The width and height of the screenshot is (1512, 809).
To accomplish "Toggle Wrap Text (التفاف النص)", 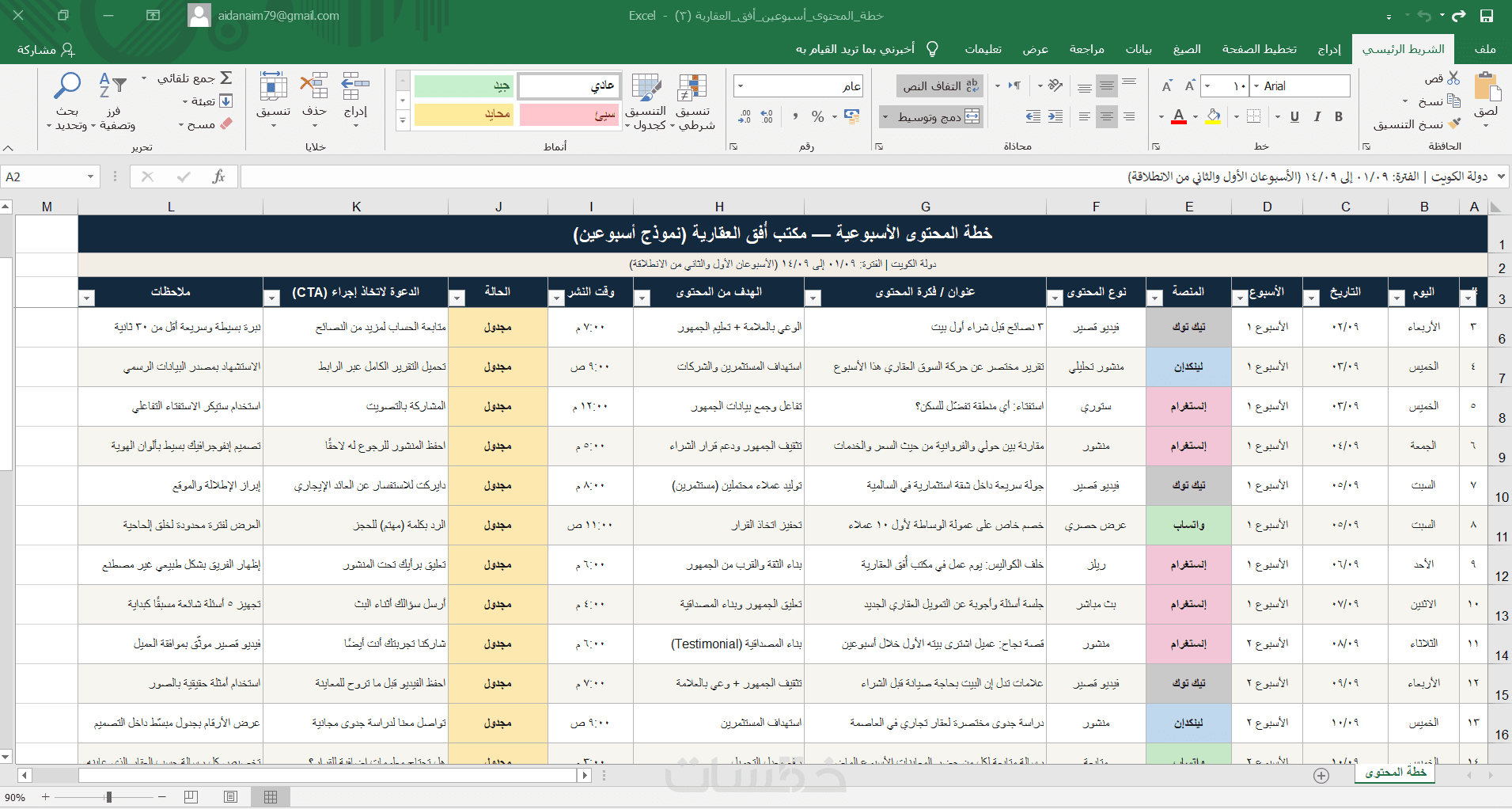I will tap(940, 85).
